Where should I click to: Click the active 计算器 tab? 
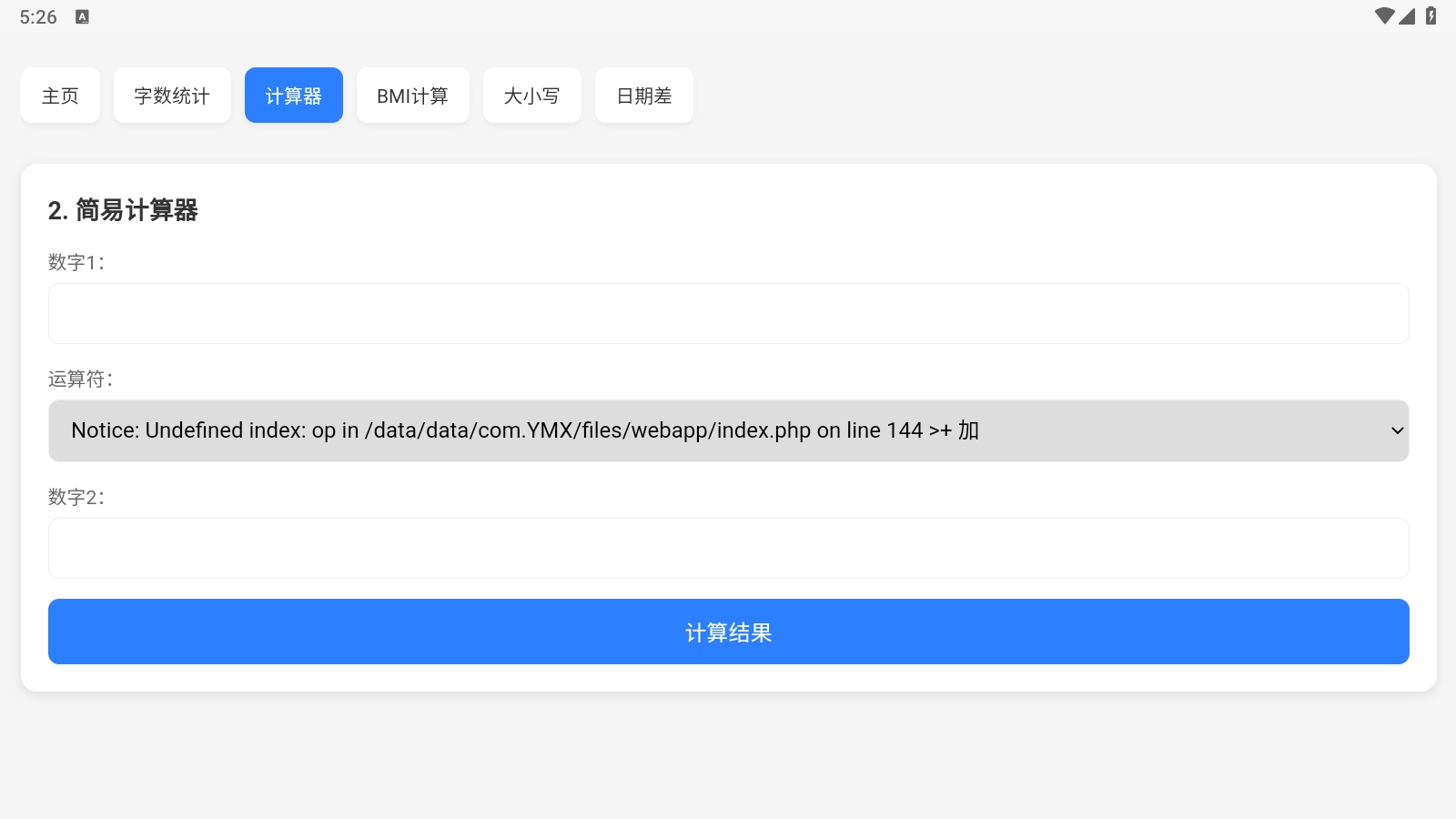[x=294, y=95]
